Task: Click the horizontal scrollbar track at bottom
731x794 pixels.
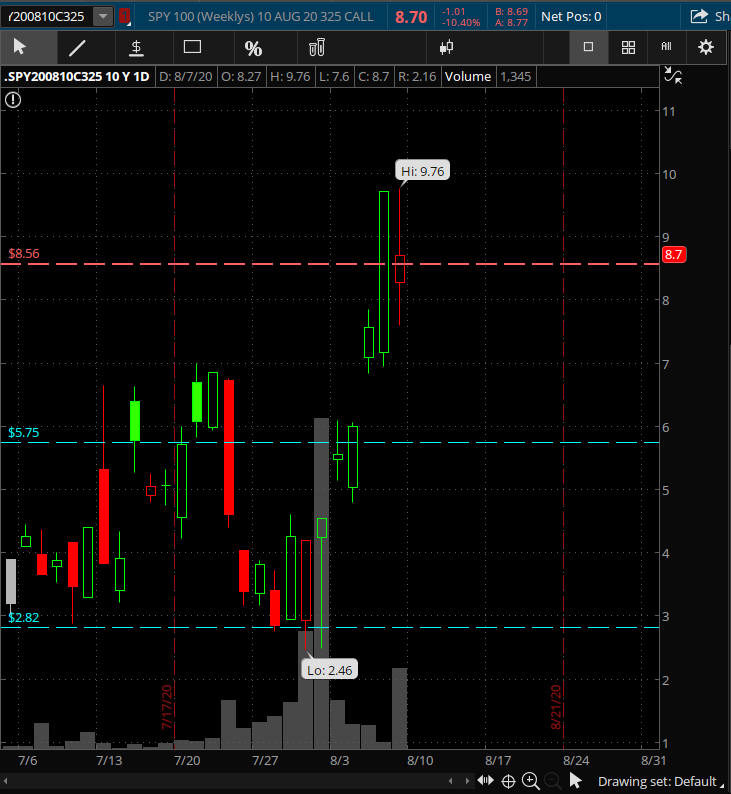Action: (x=225, y=781)
